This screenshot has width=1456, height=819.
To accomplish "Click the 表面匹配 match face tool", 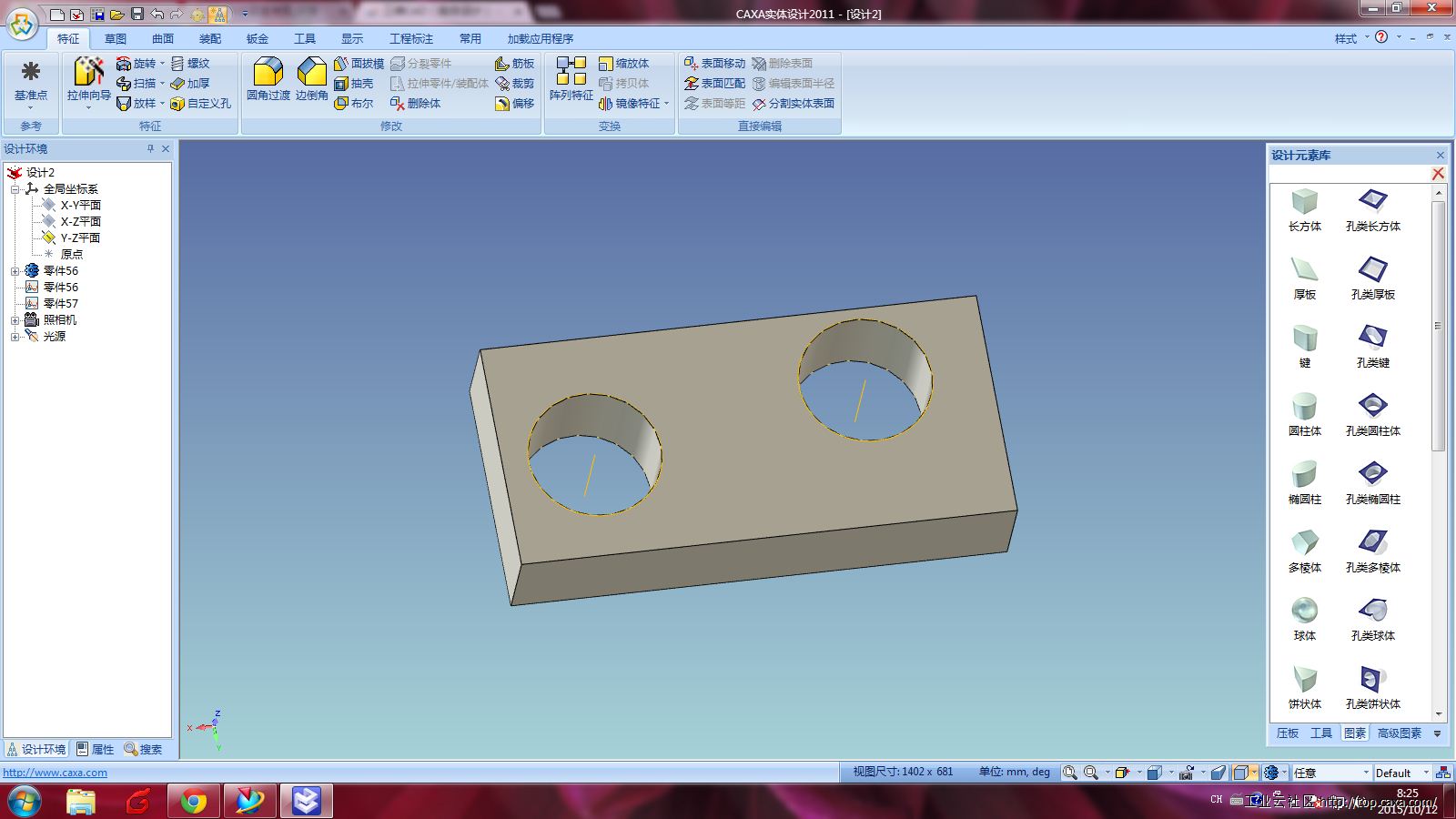I will tap(714, 84).
